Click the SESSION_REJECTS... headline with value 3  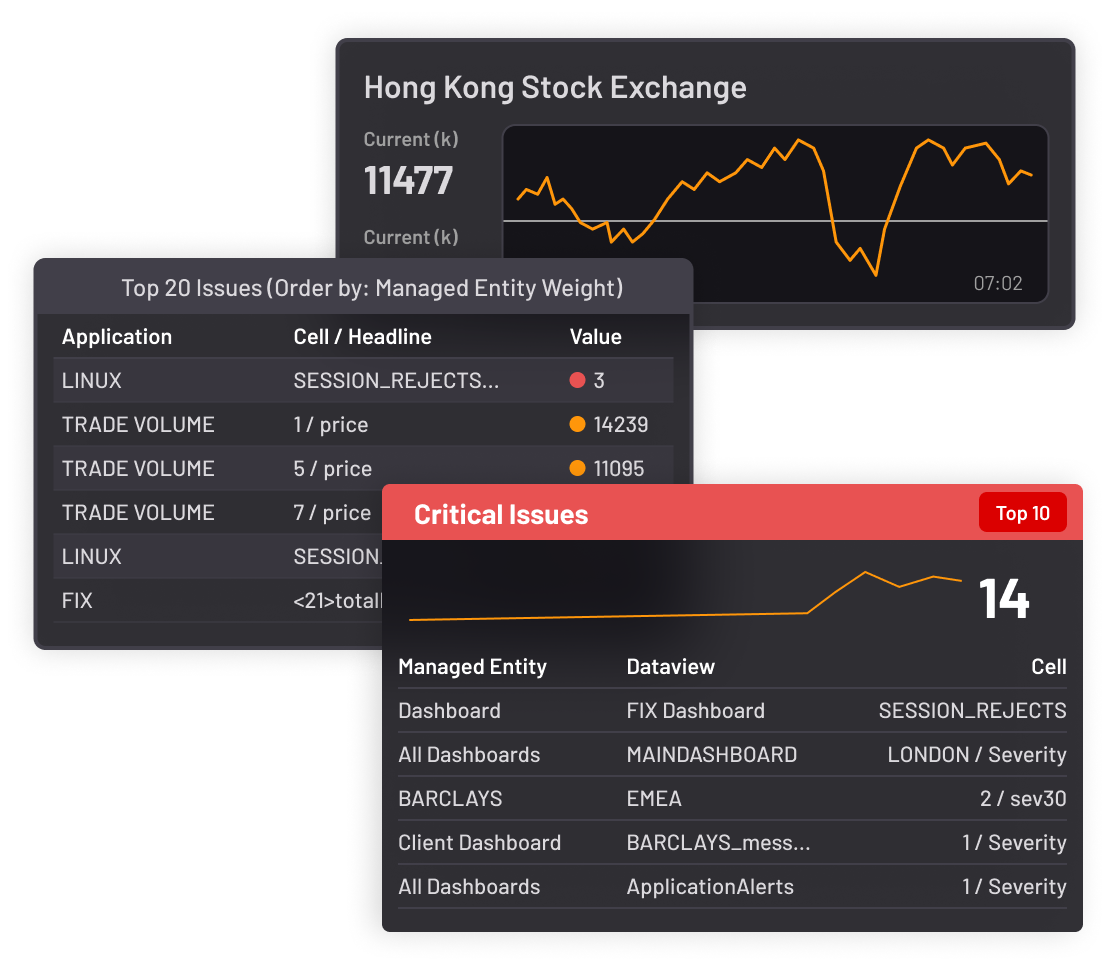coord(396,381)
